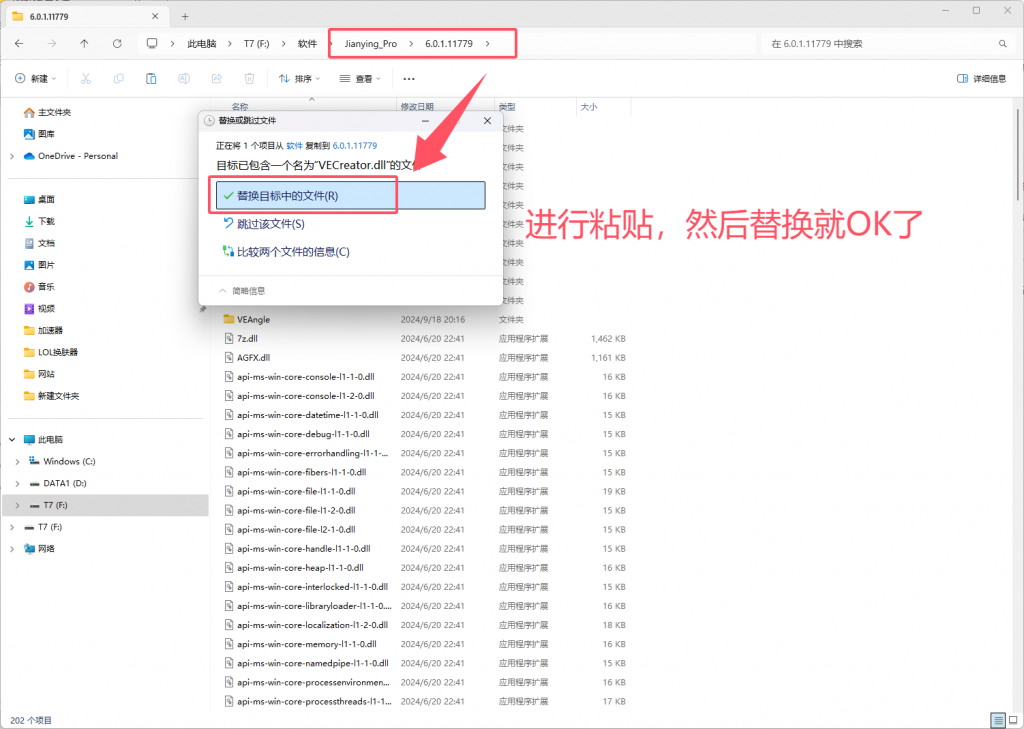1024x729 pixels.
Task: Select the 7z.dll file
Action: pyautogui.click(x=248, y=338)
